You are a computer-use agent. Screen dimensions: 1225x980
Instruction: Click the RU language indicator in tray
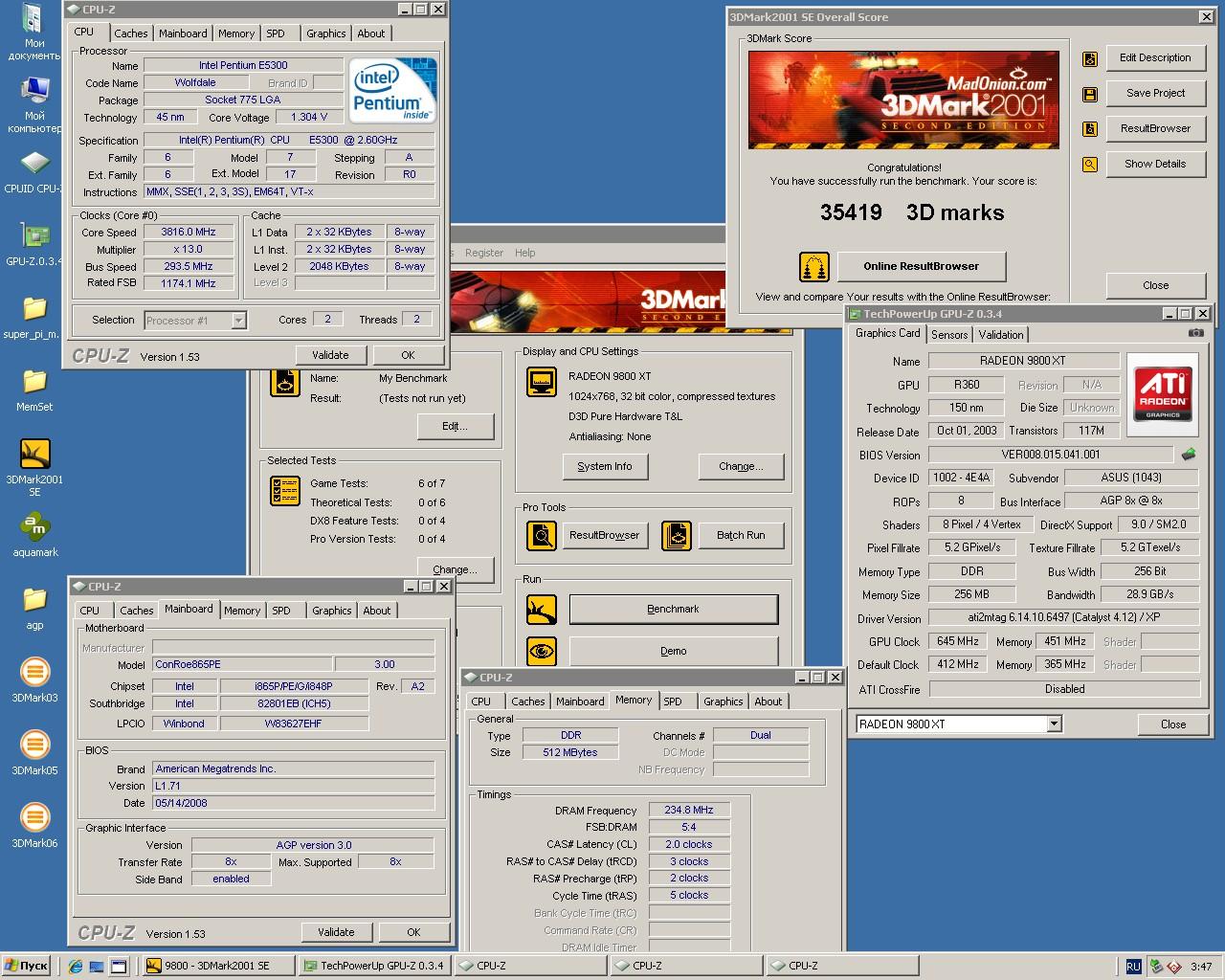click(x=1134, y=967)
